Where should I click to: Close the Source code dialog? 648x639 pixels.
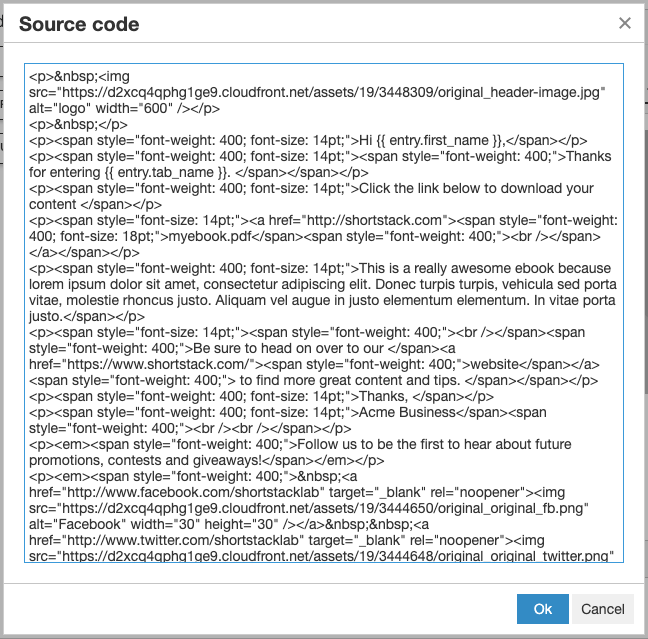point(624,23)
